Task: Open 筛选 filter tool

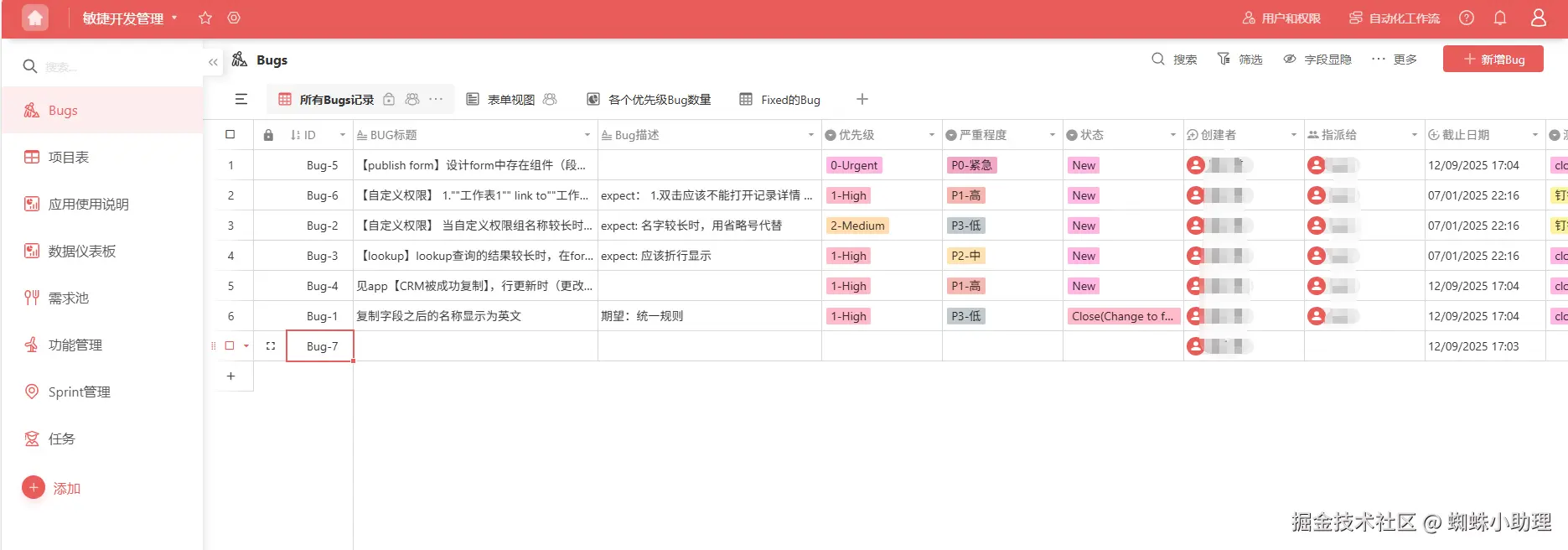Action: (x=1239, y=59)
